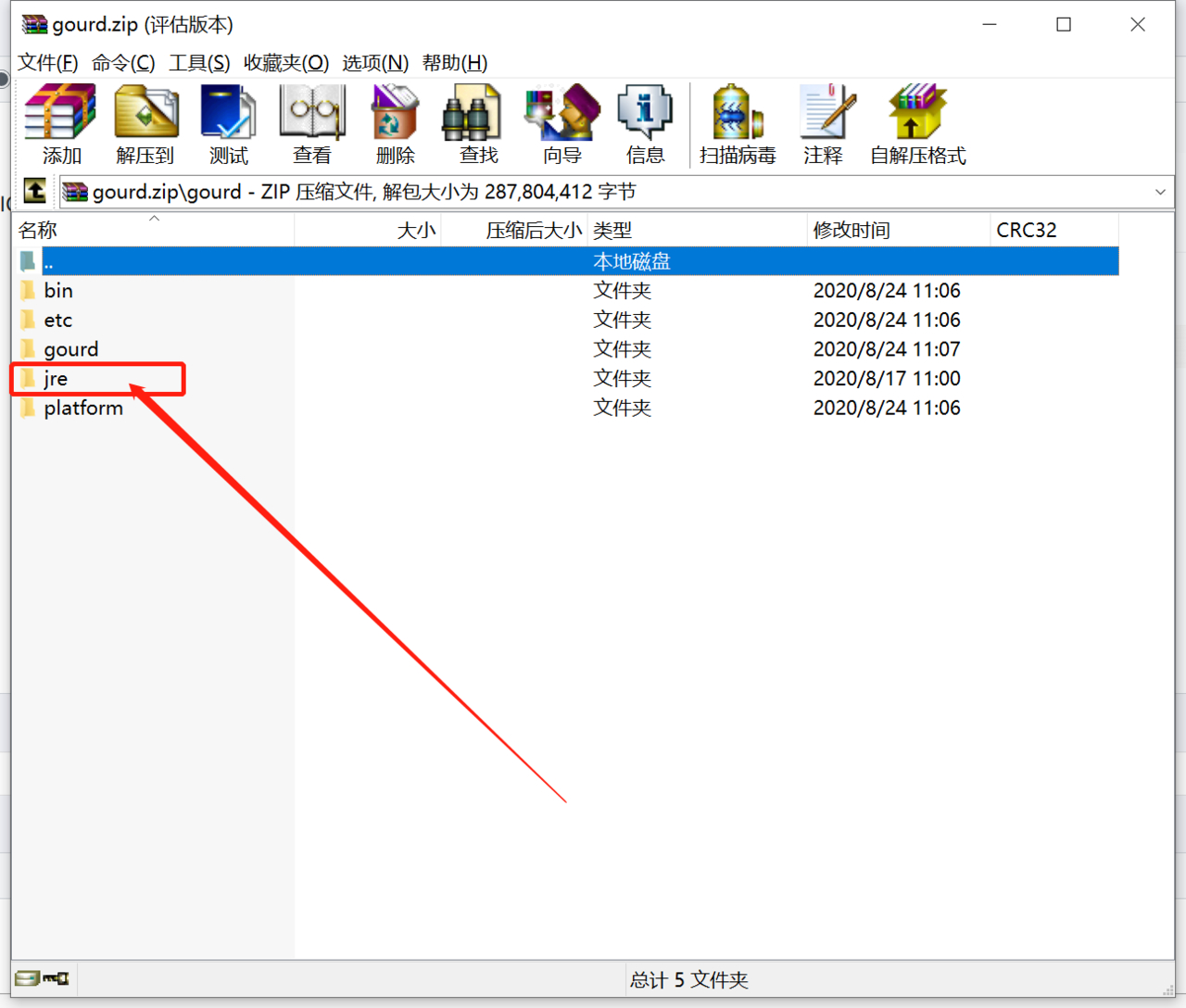Select the etc folder icon
The height and width of the screenshot is (1008, 1186).
pos(29,320)
